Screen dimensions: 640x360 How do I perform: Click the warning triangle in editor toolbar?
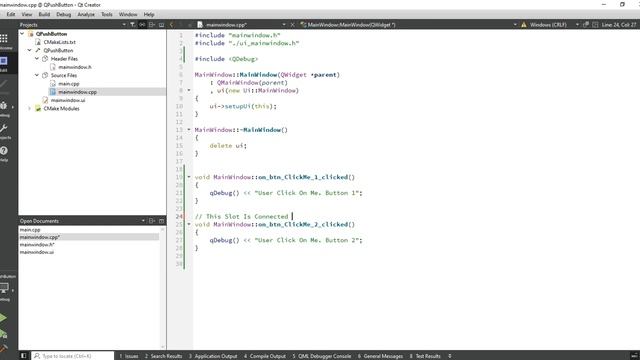click(524, 25)
